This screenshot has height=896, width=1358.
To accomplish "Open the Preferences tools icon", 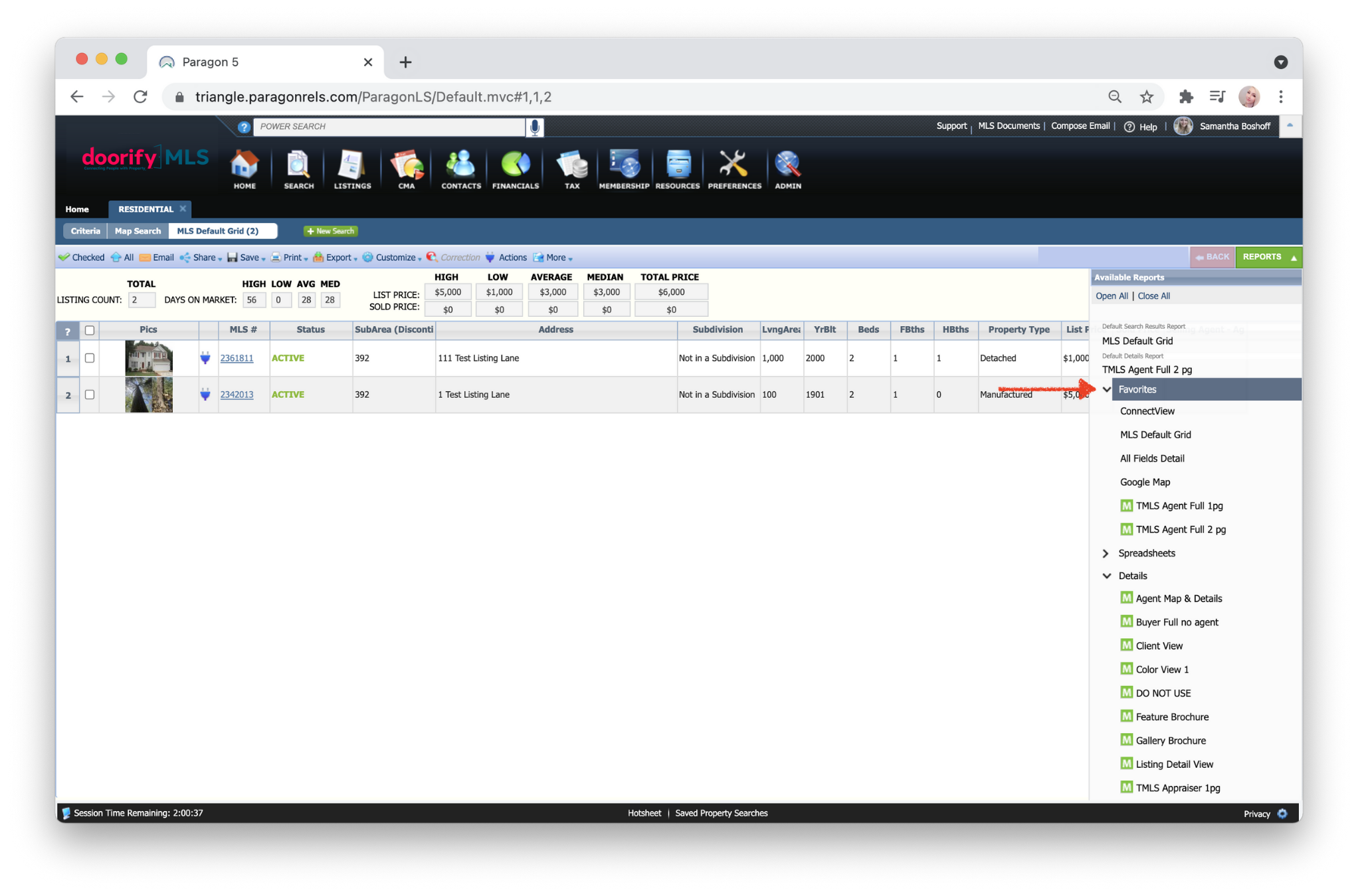I will click(734, 169).
